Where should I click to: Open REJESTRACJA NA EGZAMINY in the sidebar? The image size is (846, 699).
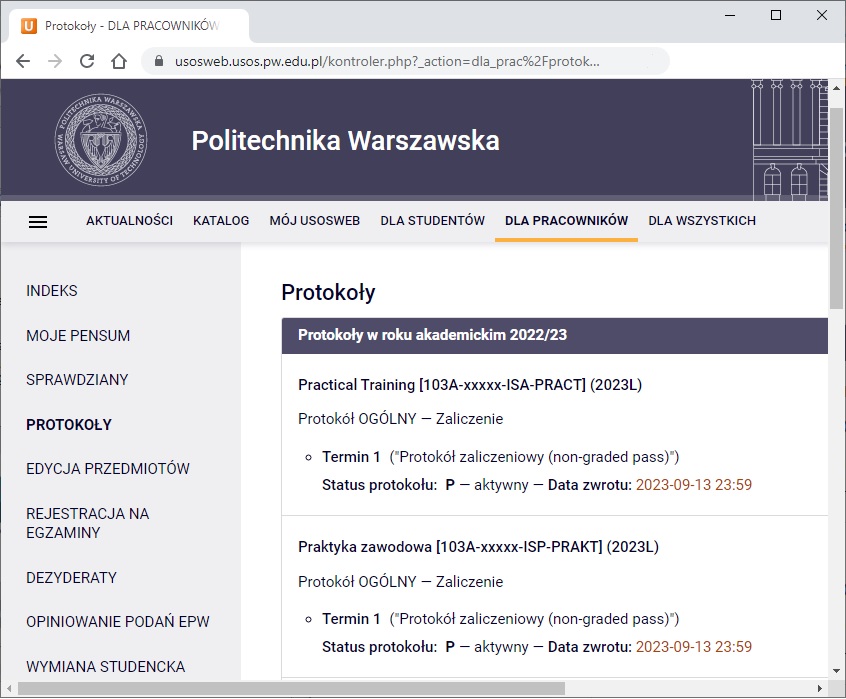[87, 523]
